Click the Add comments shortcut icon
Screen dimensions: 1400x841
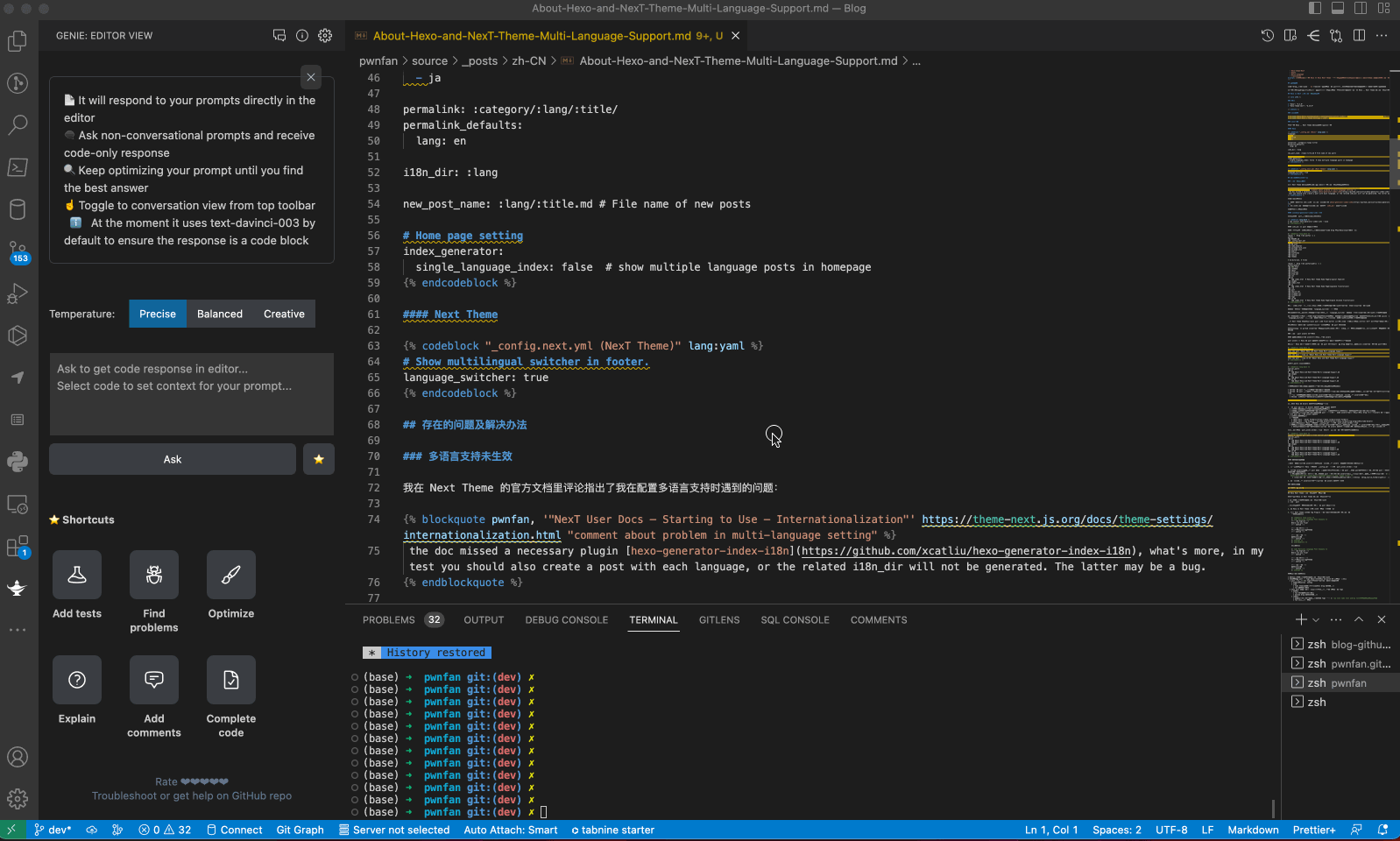(154, 680)
